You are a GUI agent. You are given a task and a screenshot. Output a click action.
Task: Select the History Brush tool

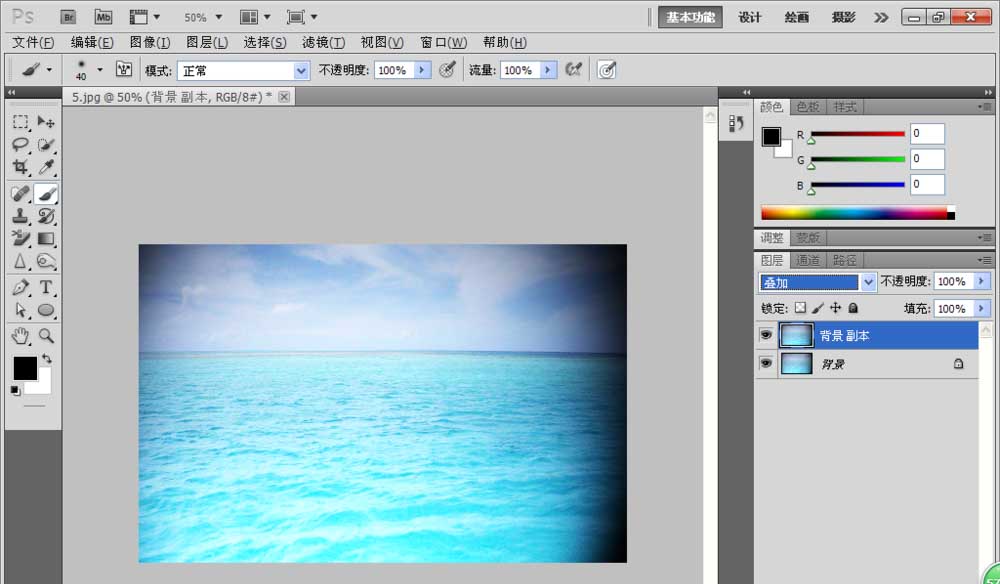click(x=46, y=216)
